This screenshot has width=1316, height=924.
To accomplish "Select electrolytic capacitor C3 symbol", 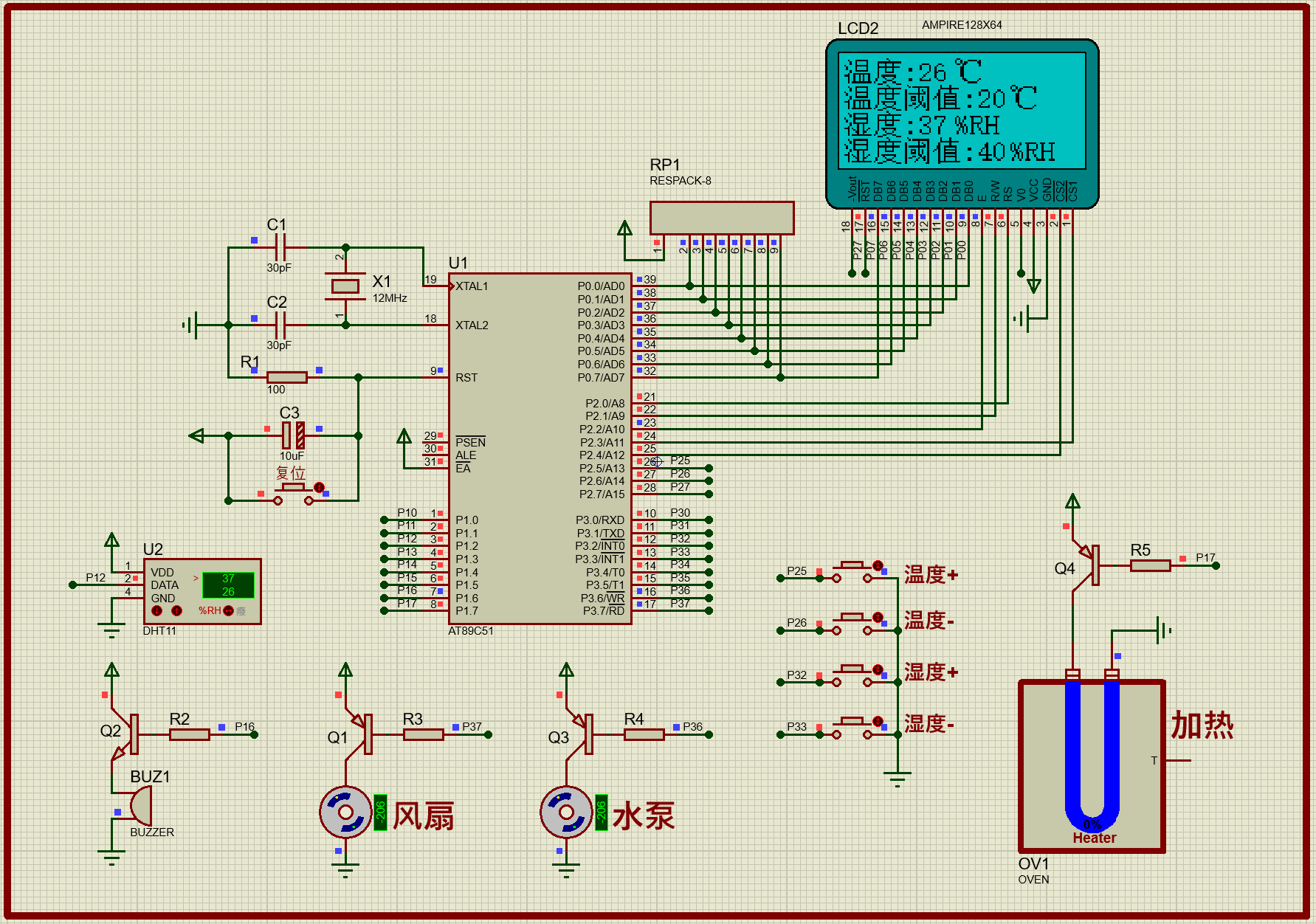I will tap(293, 435).
